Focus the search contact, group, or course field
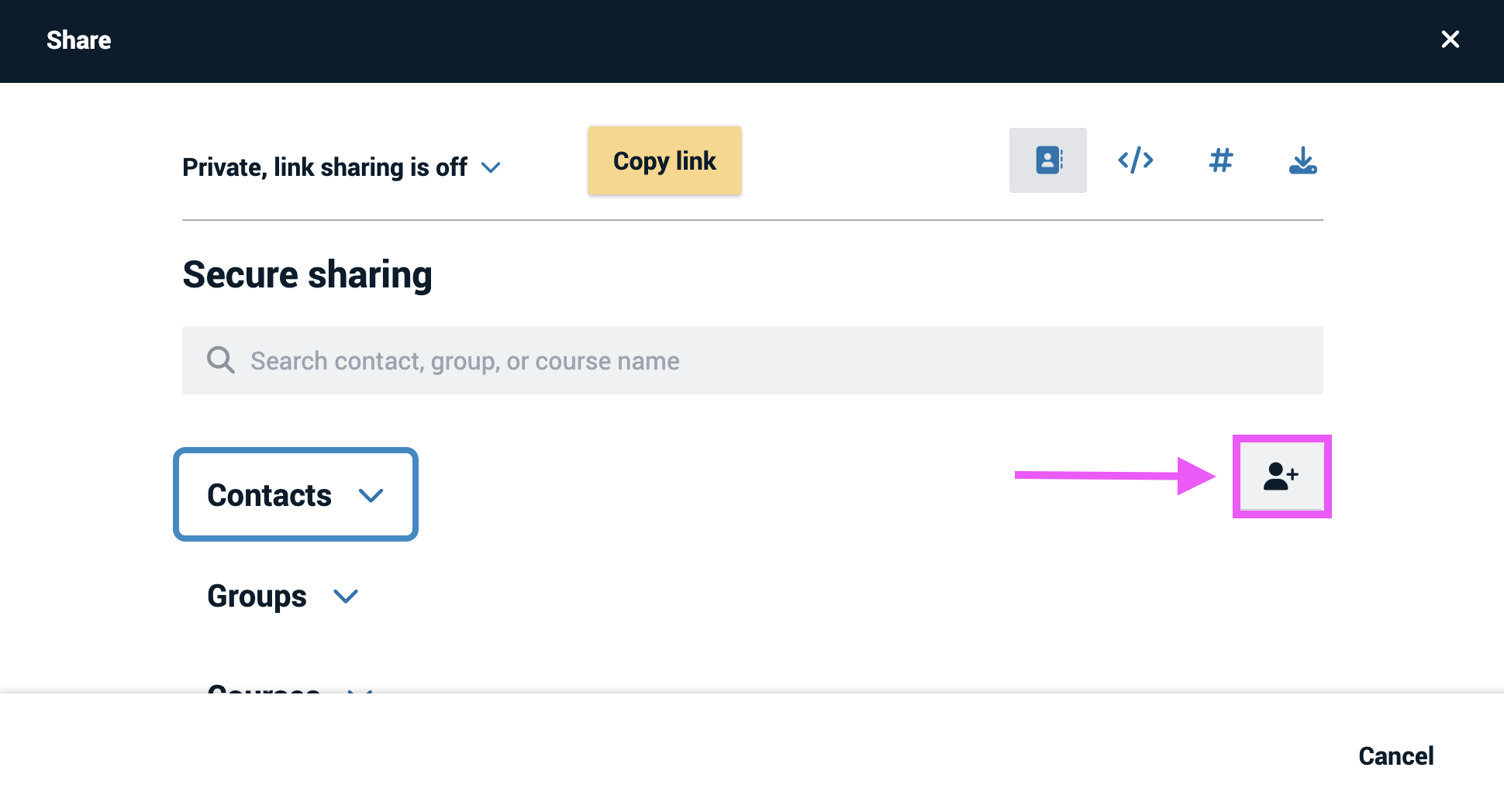The width and height of the screenshot is (1504, 812). click(753, 360)
